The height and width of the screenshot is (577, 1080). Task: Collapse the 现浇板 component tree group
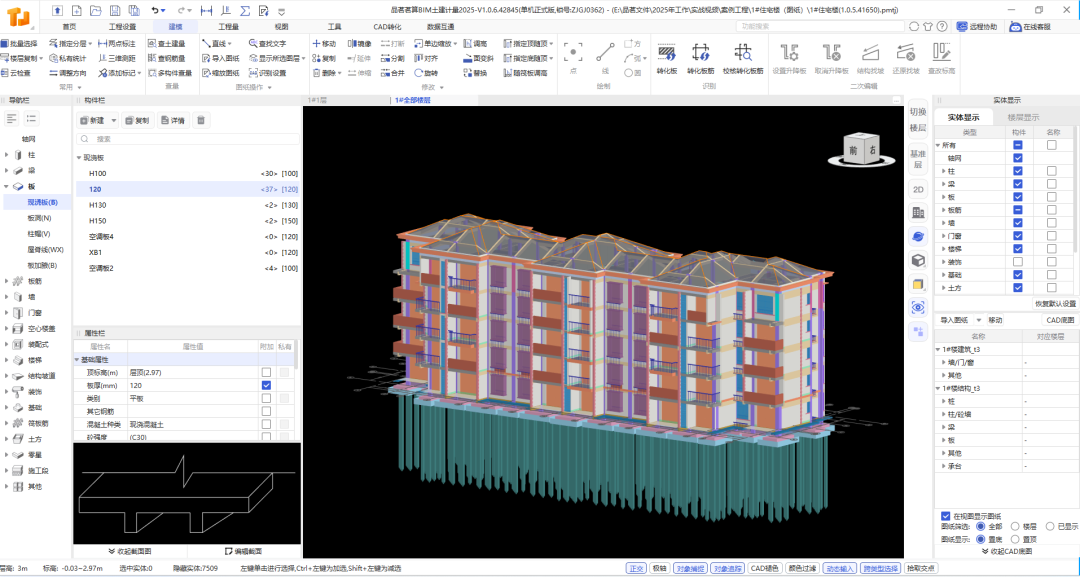pos(79,158)
